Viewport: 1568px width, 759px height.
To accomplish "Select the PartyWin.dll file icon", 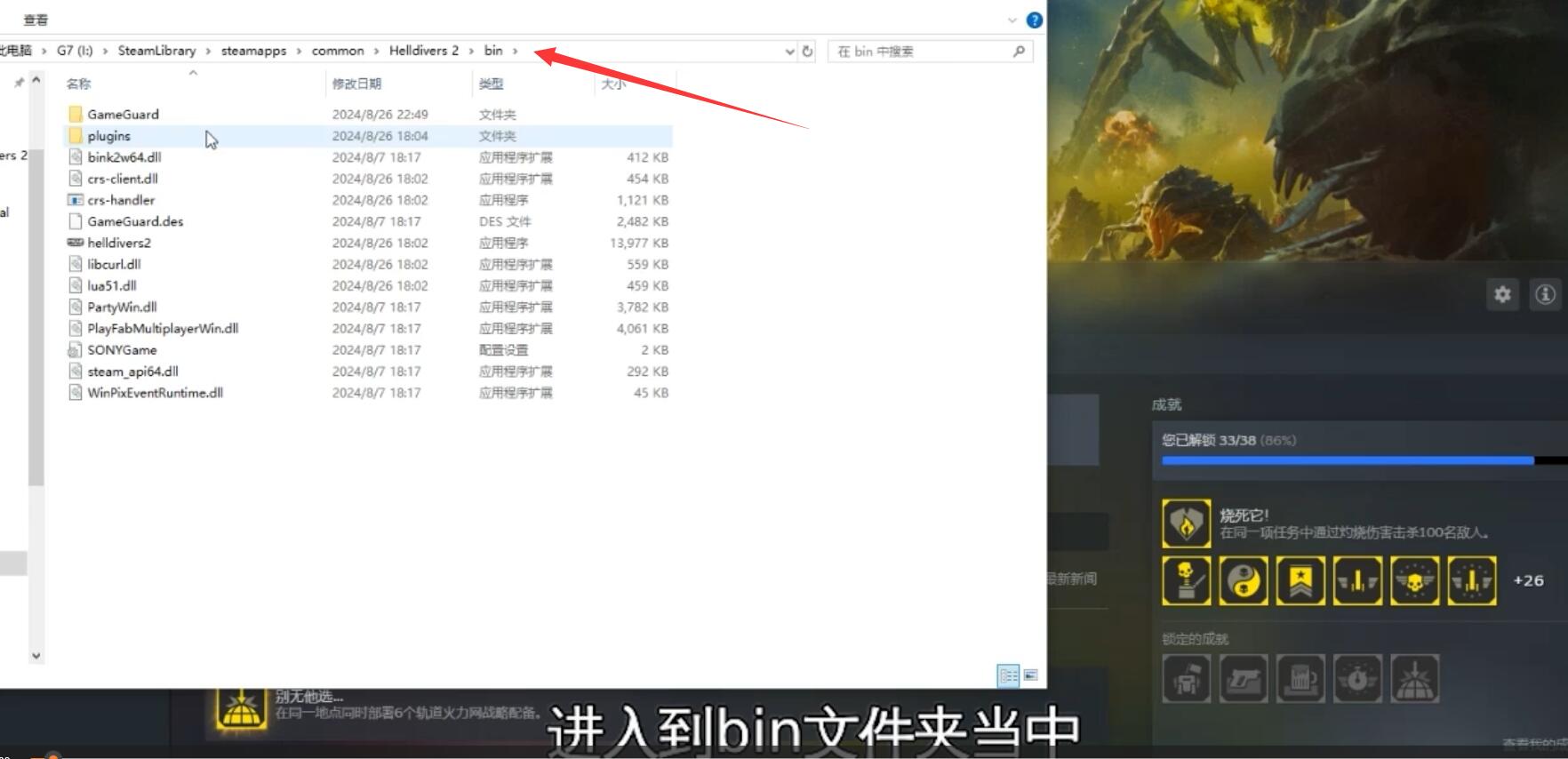I will (76, 307).
